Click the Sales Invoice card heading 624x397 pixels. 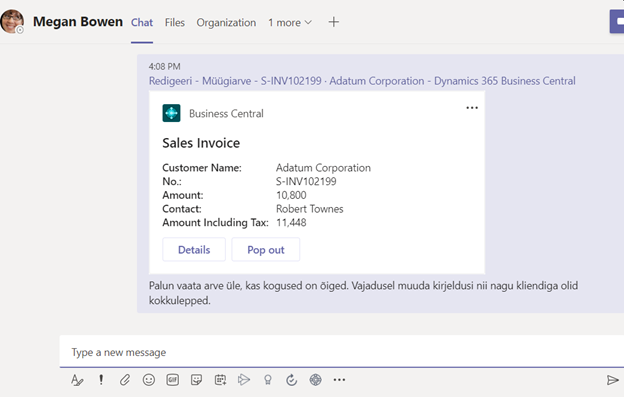coord(201,143)
